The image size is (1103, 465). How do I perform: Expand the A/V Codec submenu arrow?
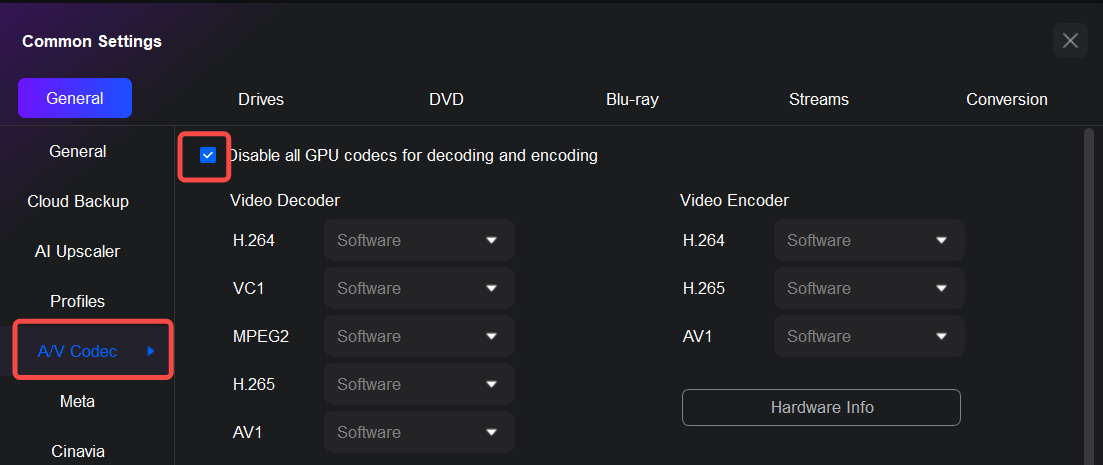(x=151, y=351)
